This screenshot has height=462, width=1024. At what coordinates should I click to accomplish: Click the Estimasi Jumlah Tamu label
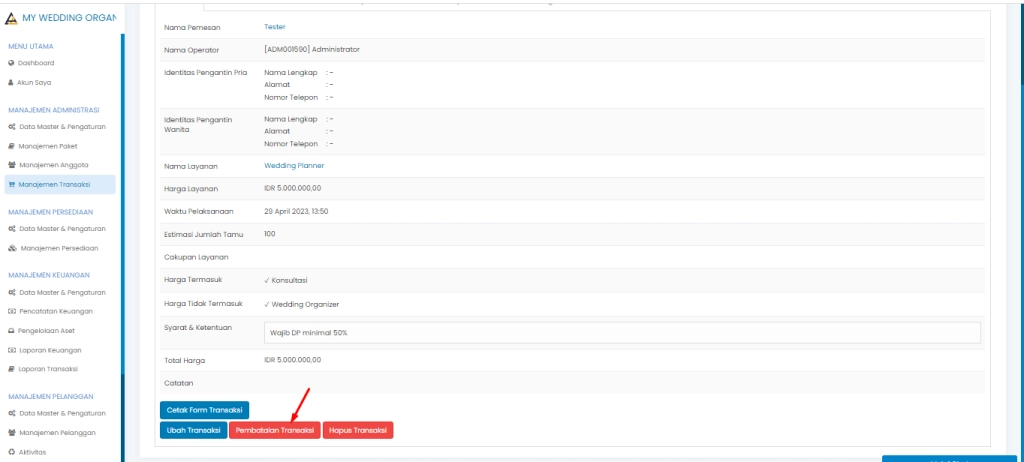tap(203, 235)
